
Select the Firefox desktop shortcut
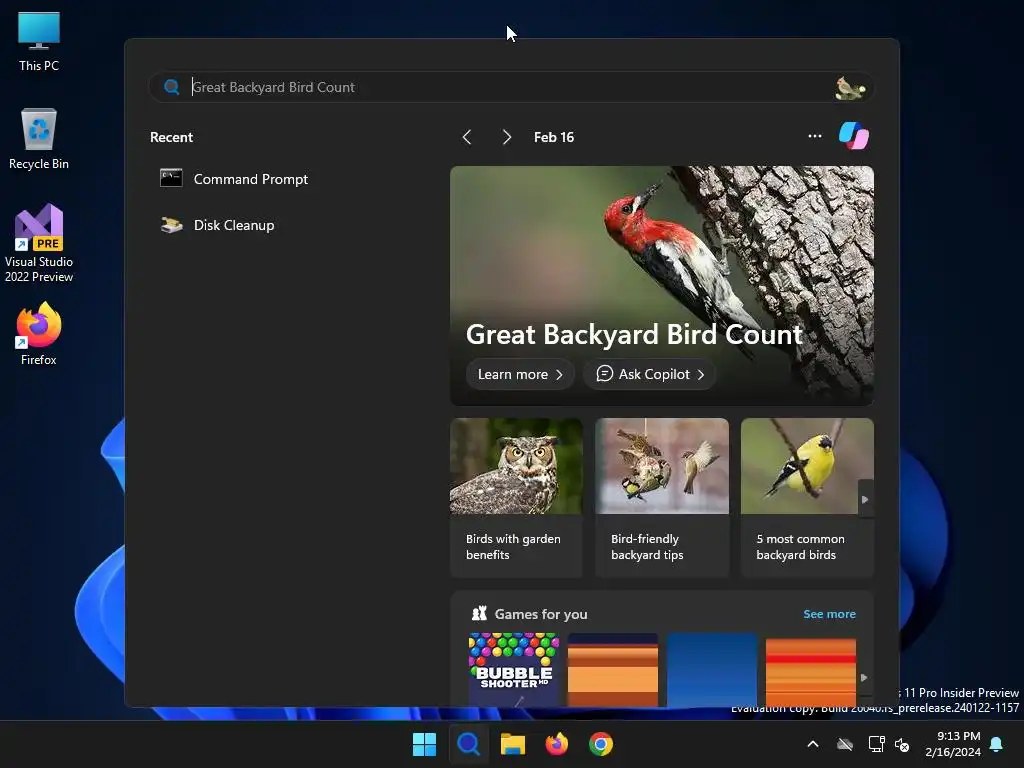coord(39,334)
